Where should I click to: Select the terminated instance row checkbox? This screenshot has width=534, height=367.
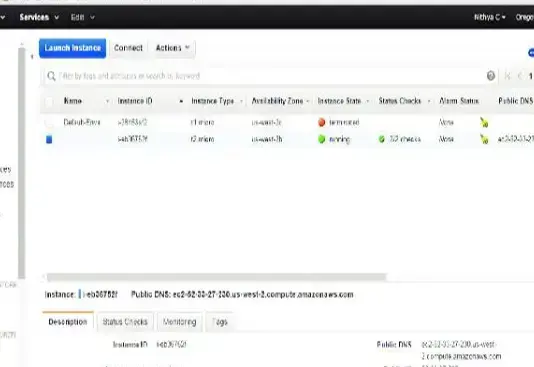49,122
